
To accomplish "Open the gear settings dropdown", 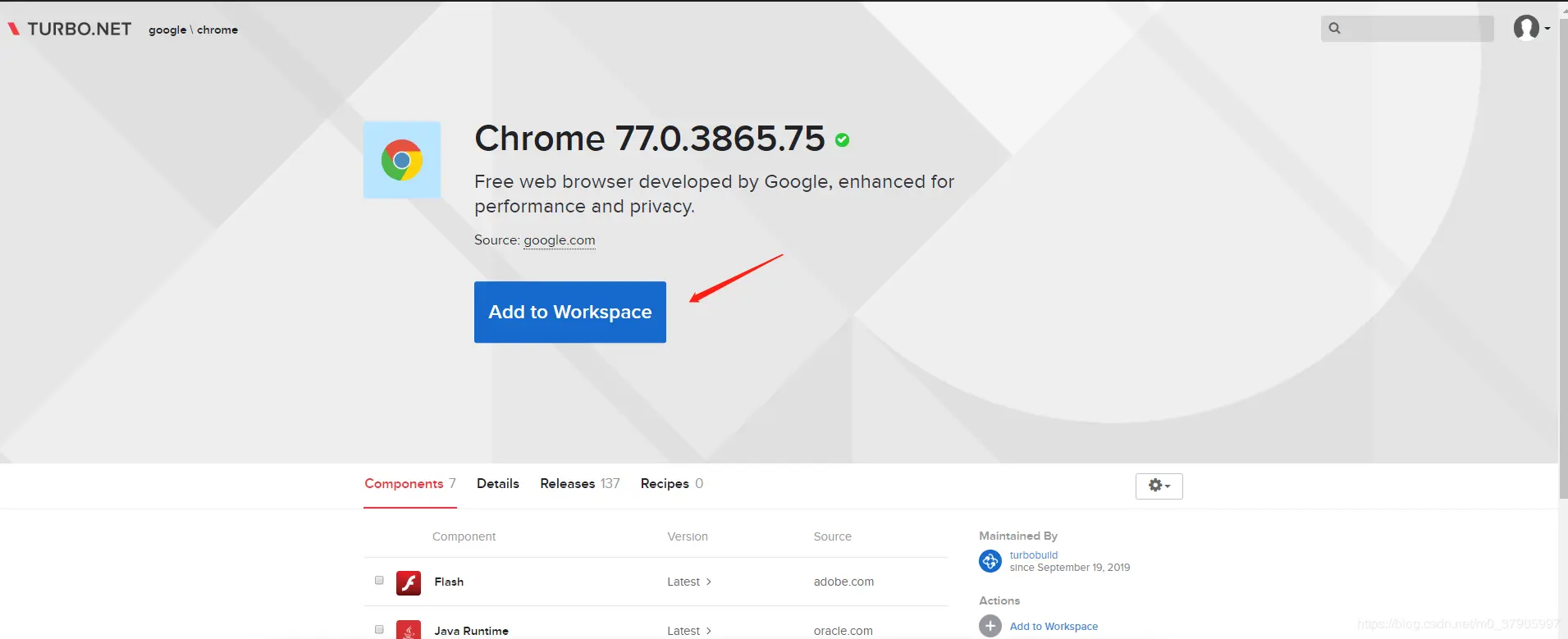I will click(1159, 486).
